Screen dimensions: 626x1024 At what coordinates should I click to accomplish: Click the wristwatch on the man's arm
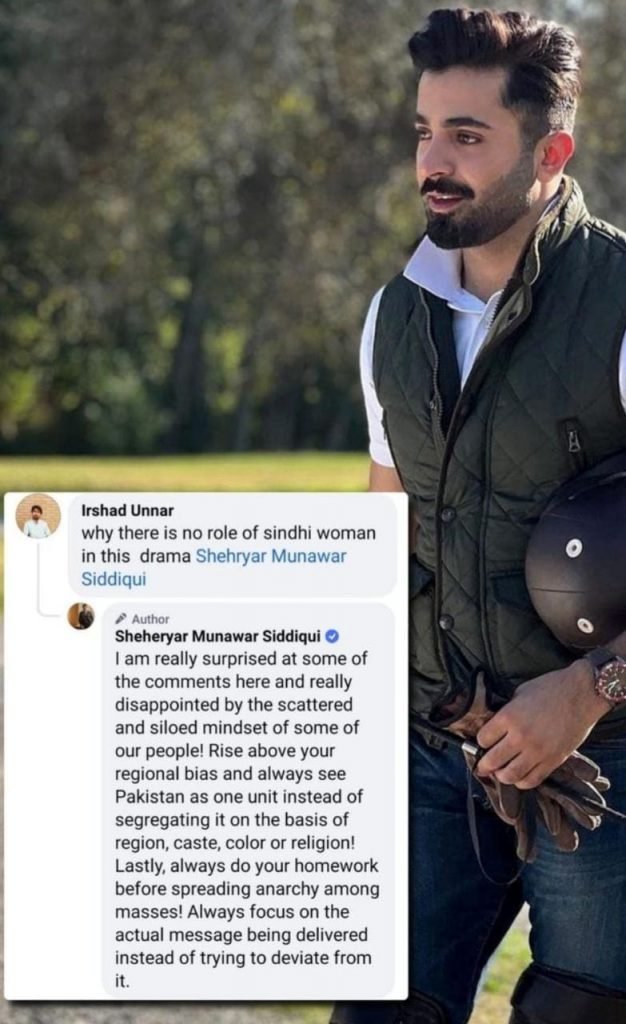click(605, 676)
